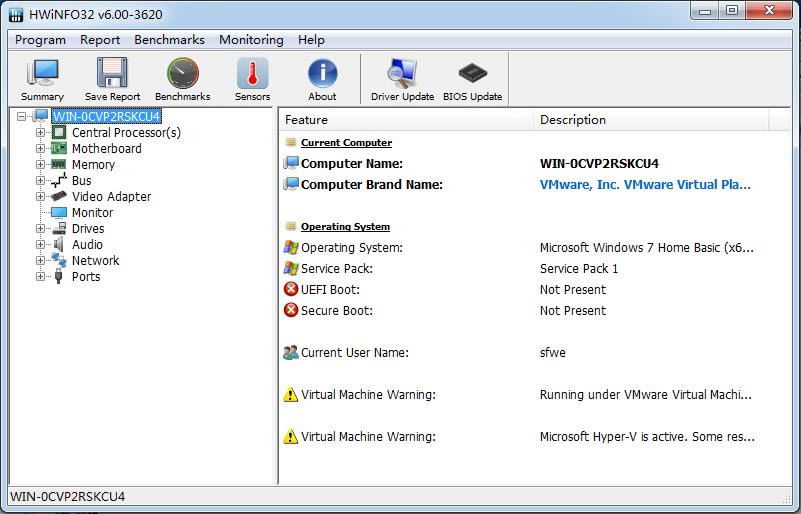Show the About info icon
801x514 pixels.
click(x=322, y=73)
